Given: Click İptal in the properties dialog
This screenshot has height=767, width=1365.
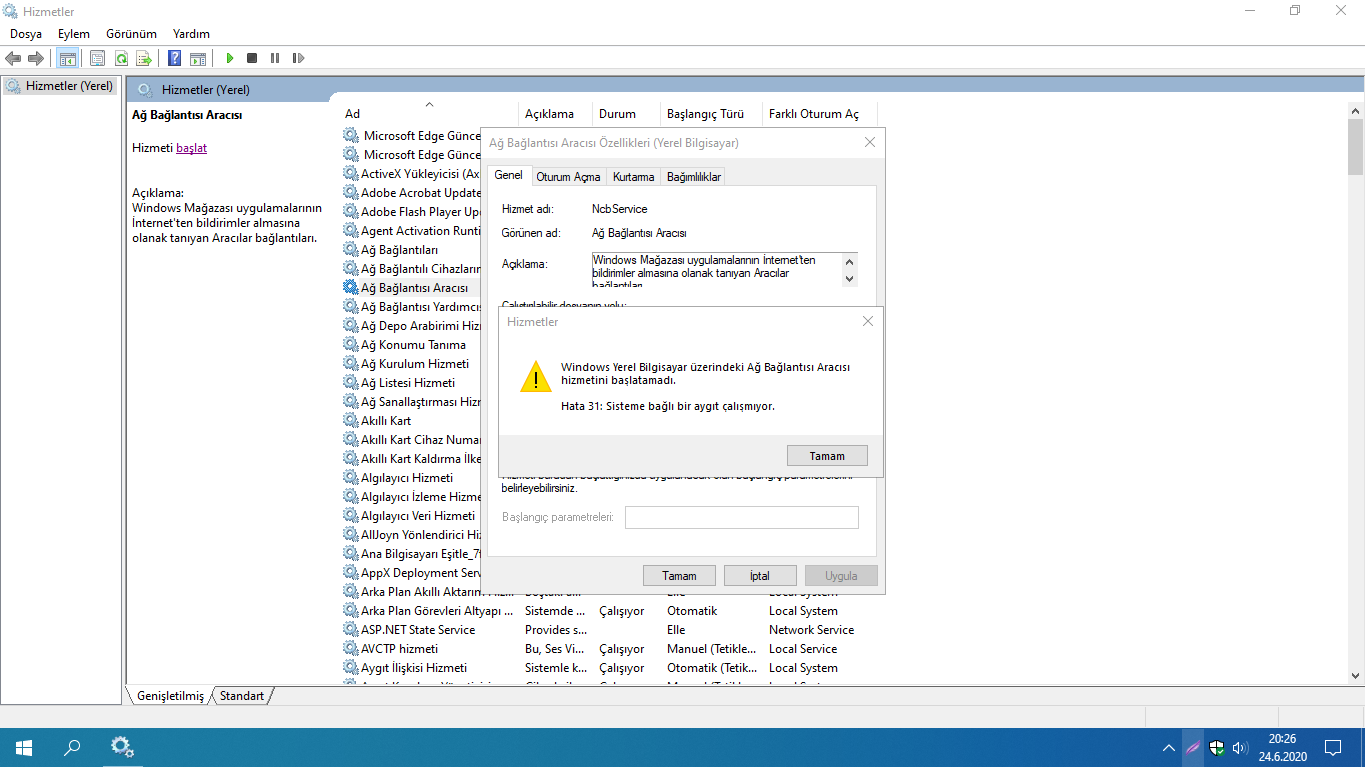Looking at the screenshot, I should (x=760, y=576).
